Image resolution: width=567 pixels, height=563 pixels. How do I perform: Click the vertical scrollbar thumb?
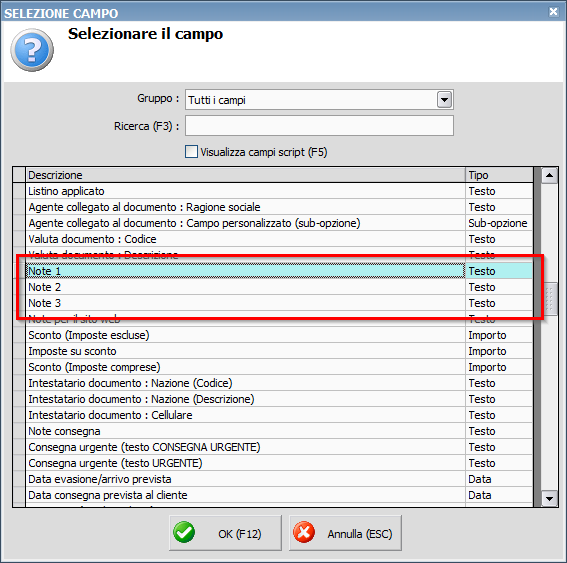[549, 299]
